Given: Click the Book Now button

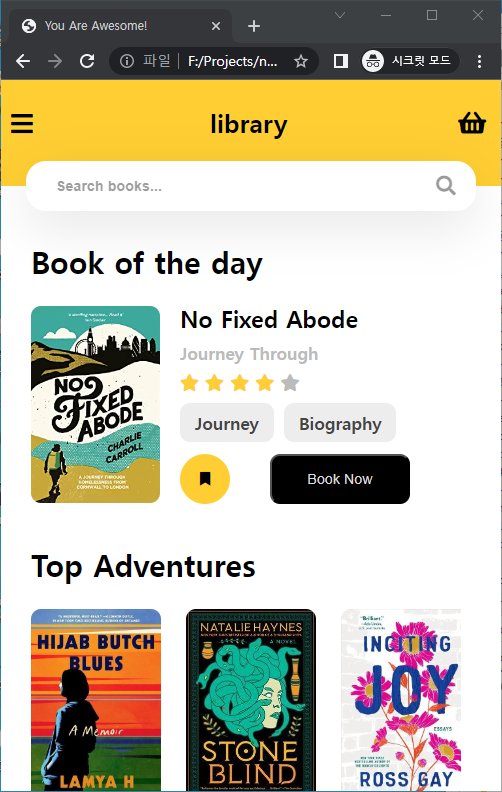Looking at the screenshot, I should pyautogui.click(x=340, y=479).
